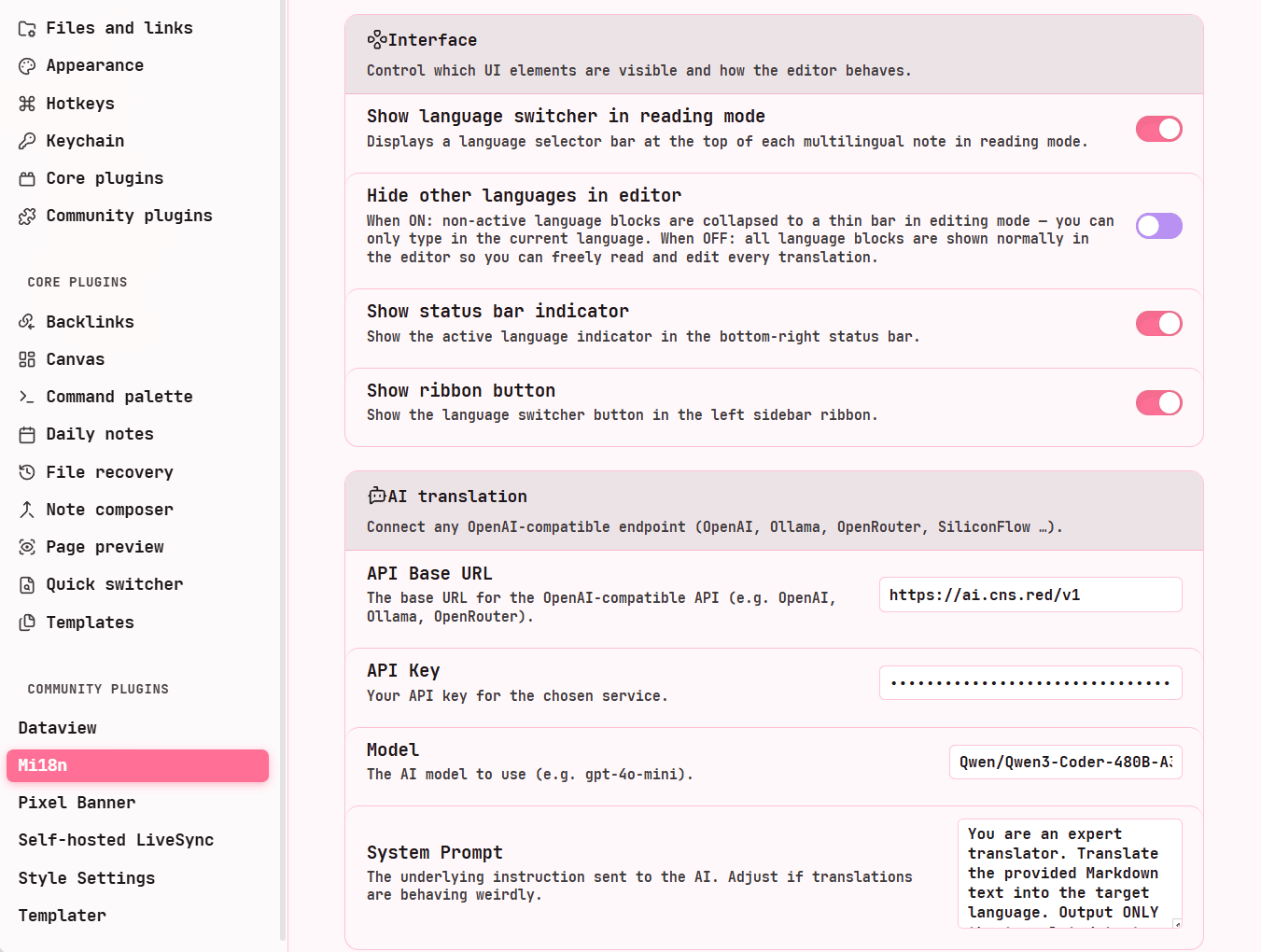Select Core plugins settings tab

(137, 178)
